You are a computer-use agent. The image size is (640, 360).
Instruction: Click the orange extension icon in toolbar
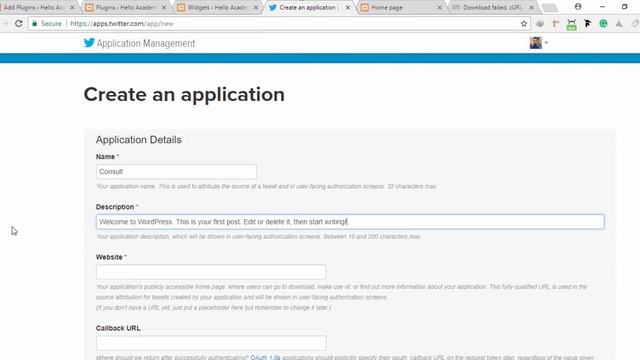[x=556, y=24]
